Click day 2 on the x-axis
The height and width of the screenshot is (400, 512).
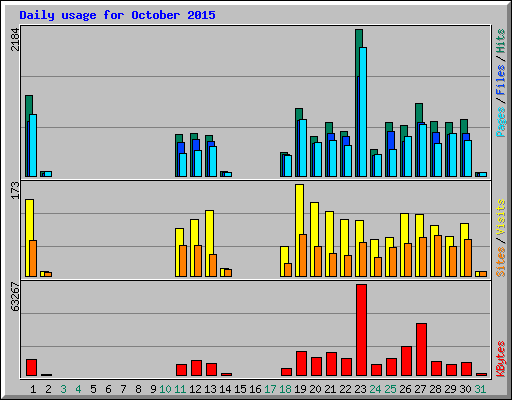(x=48, y=389)
